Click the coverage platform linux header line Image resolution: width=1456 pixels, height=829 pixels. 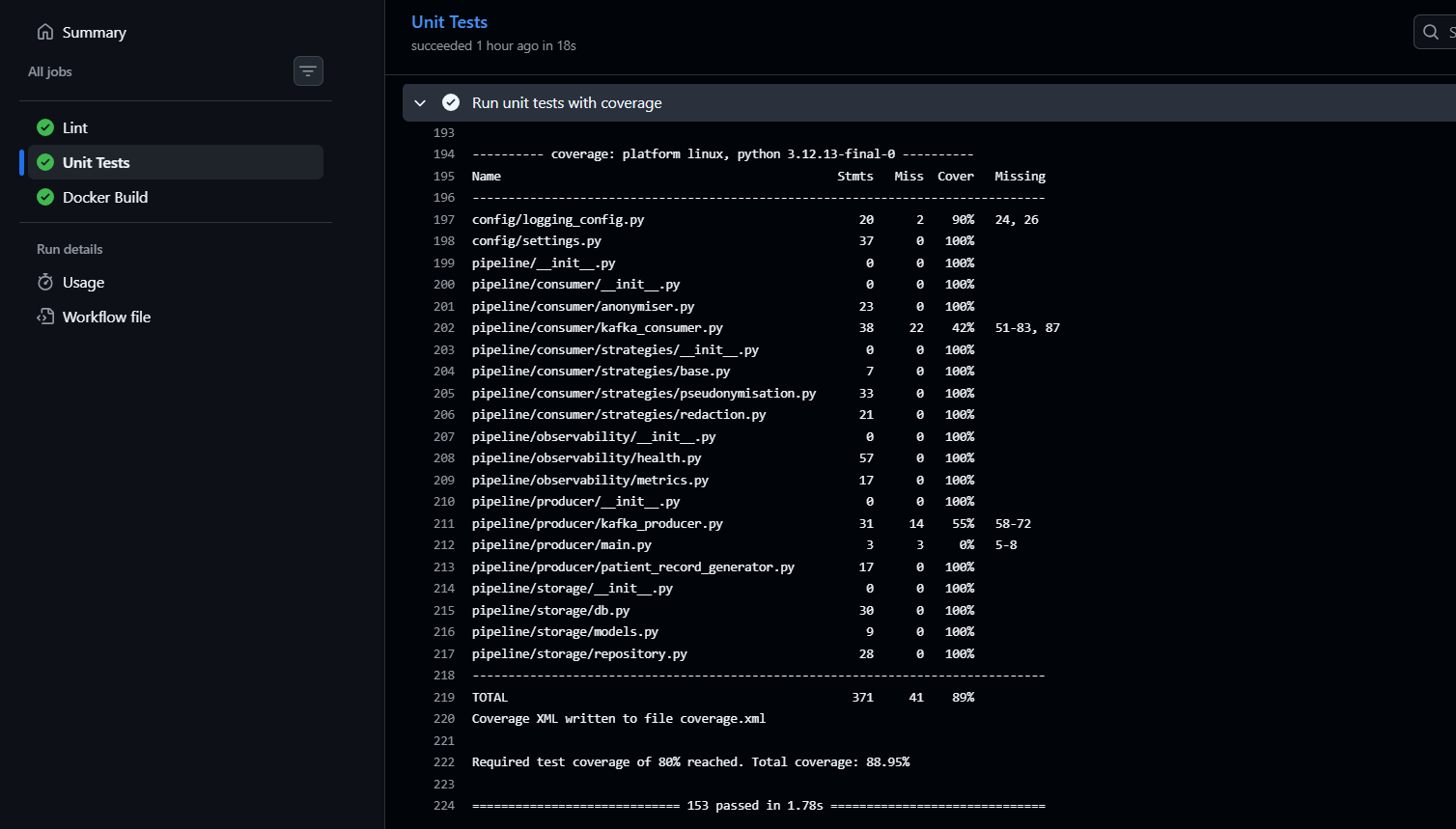tap(722, 154)
